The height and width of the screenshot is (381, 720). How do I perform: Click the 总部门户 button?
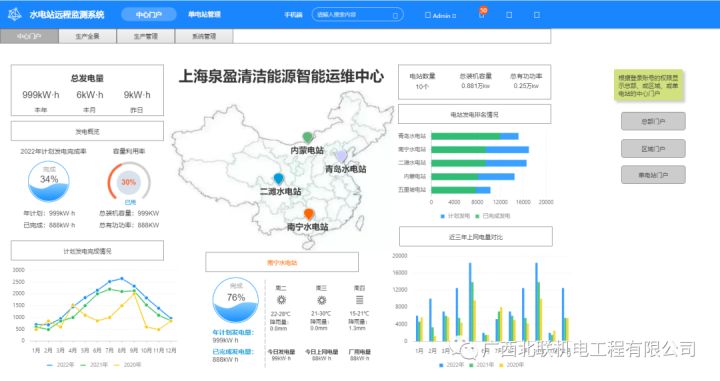[653, 122]
